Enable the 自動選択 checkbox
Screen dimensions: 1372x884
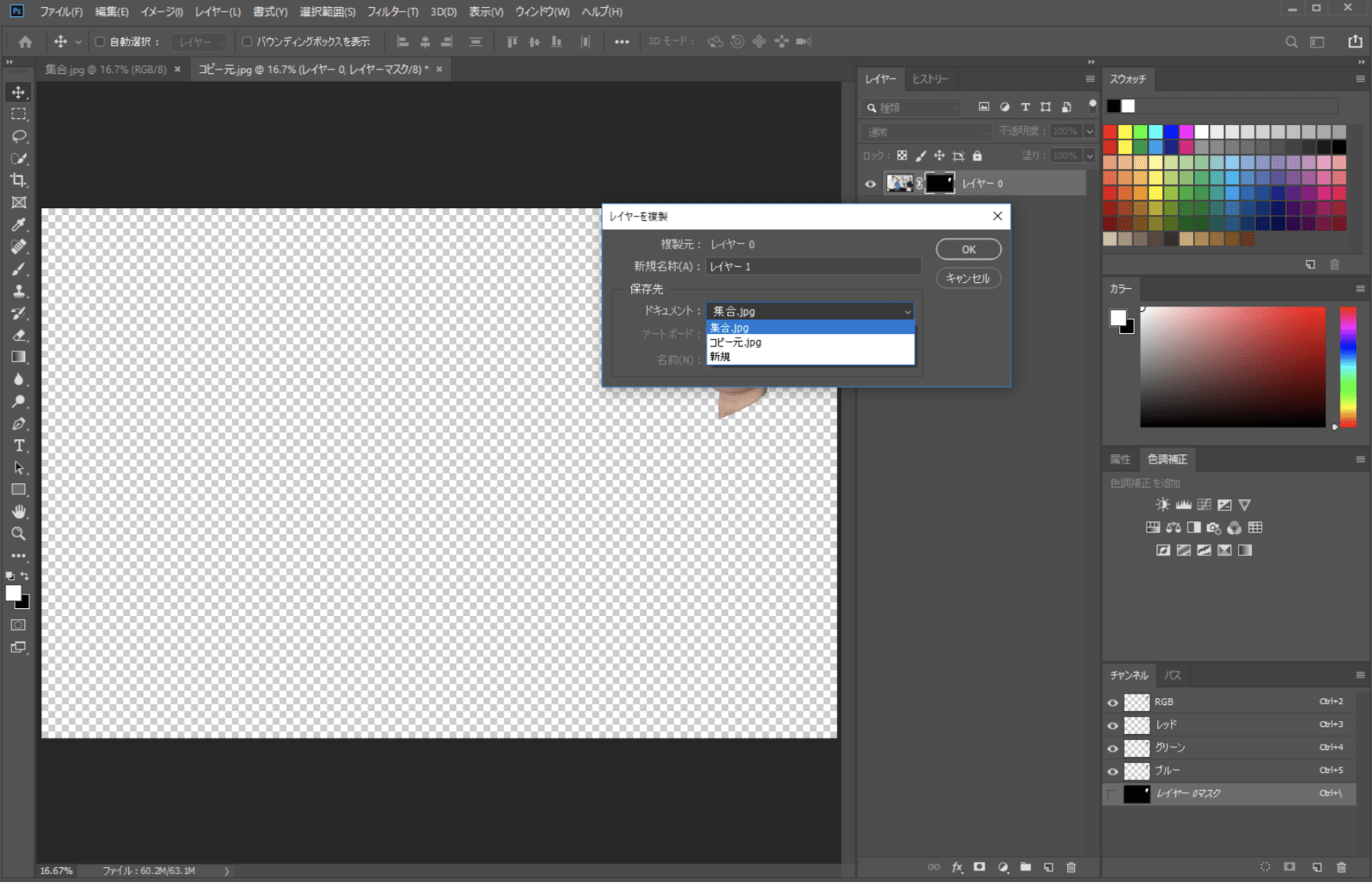tap(100, 42)
